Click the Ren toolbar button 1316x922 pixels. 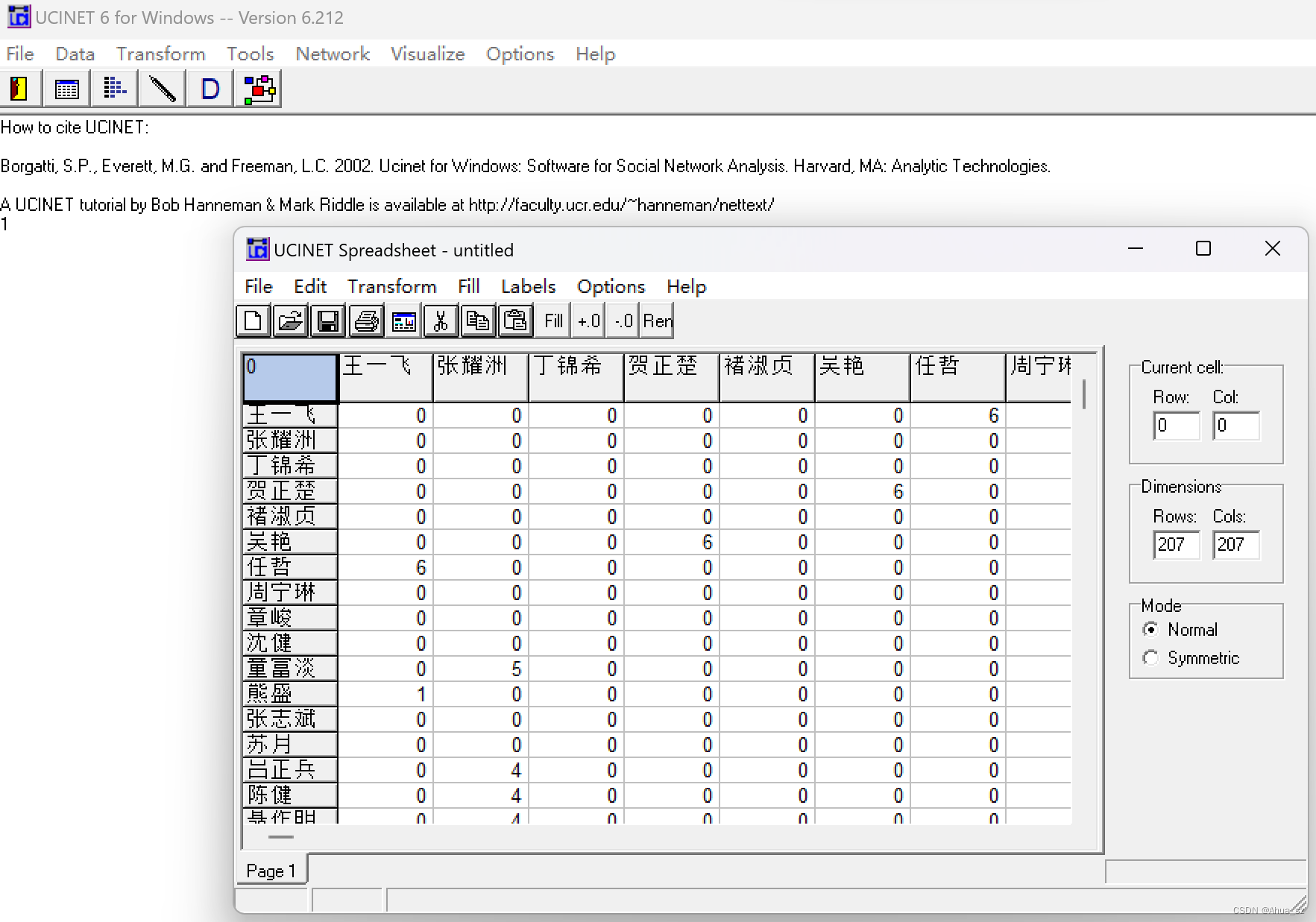(x=658, y=321)
